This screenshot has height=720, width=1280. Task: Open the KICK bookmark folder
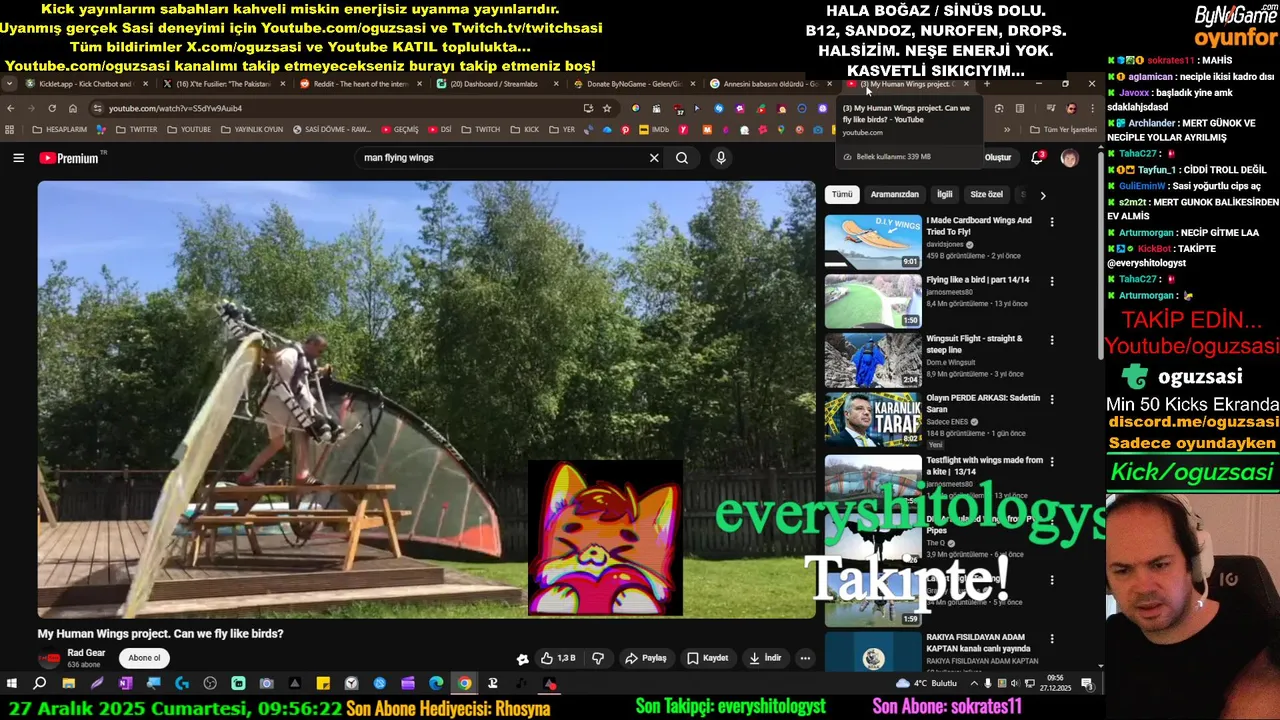point(524,129)
